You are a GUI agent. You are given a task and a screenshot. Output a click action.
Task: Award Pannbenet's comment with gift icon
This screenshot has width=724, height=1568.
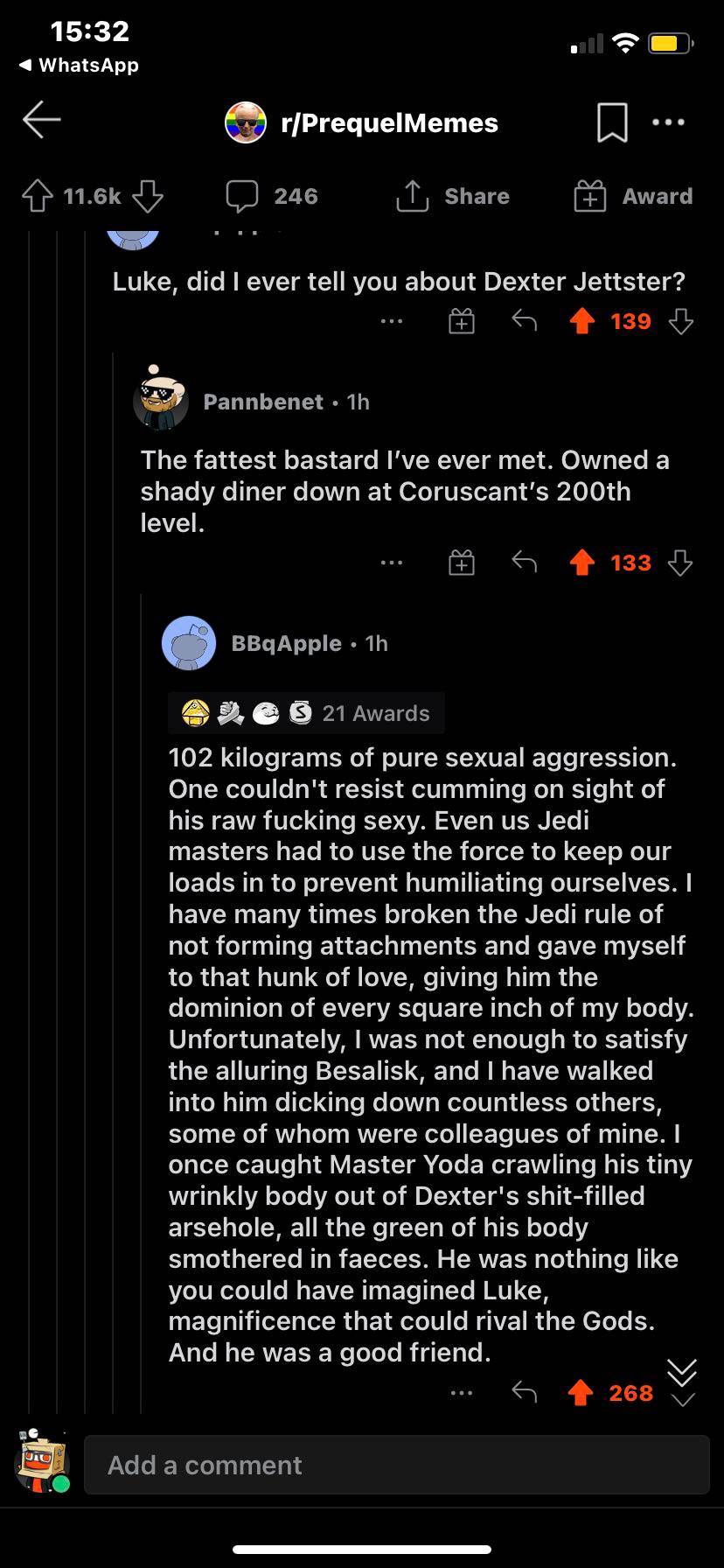point(462,562)
